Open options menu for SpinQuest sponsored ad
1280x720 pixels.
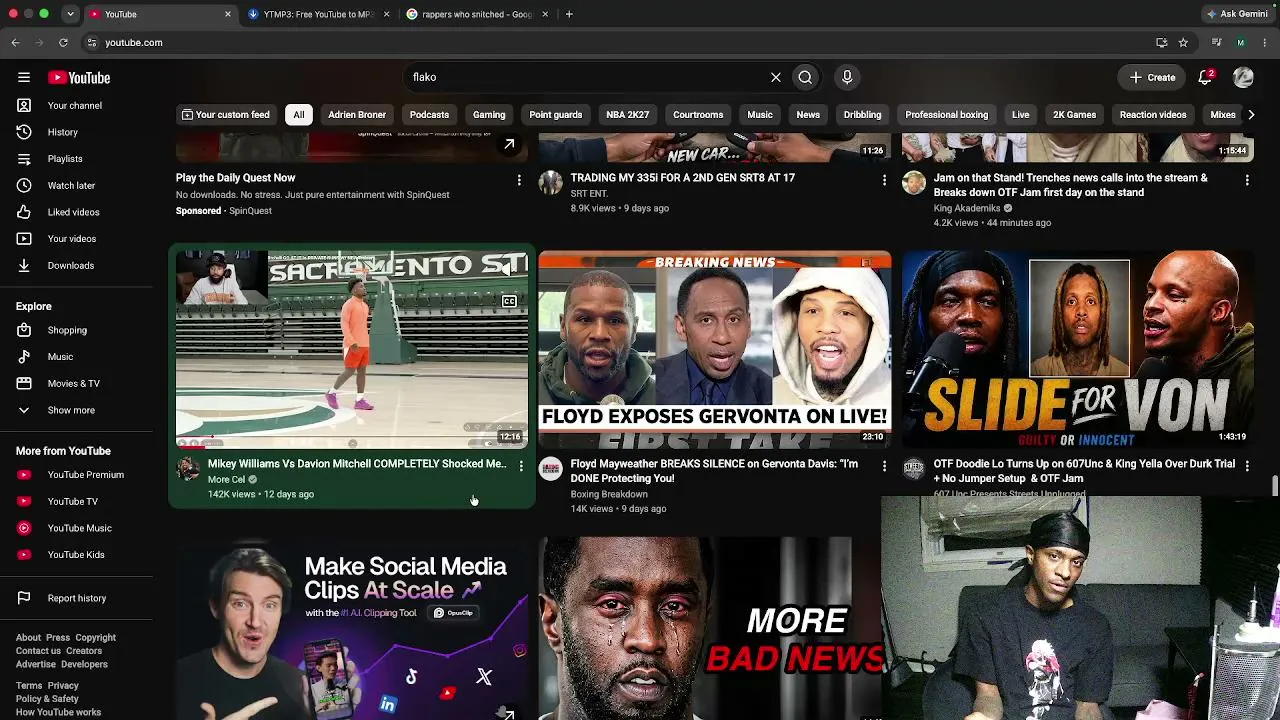pyautogui.click(x=519, y=180)
